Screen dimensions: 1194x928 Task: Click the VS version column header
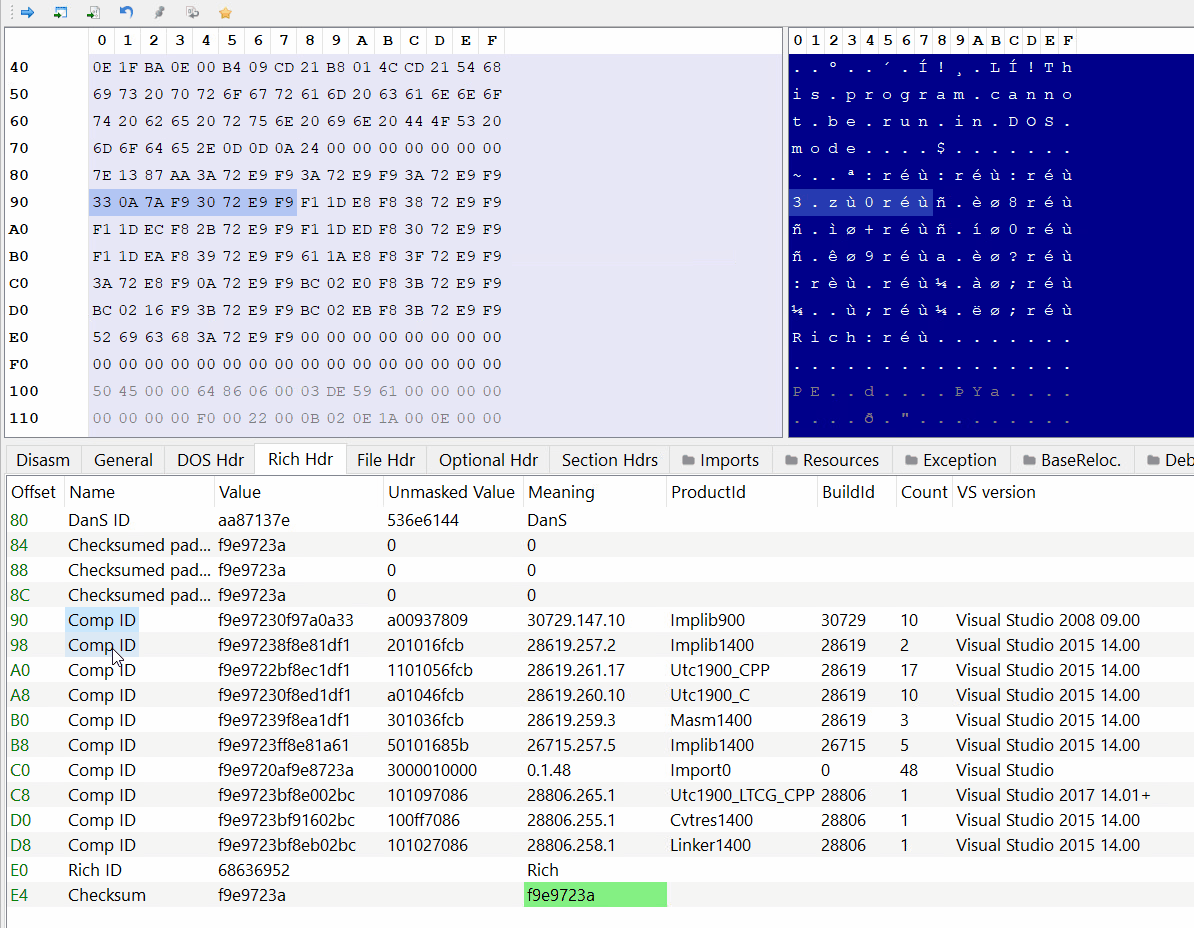tap(996, 492)
